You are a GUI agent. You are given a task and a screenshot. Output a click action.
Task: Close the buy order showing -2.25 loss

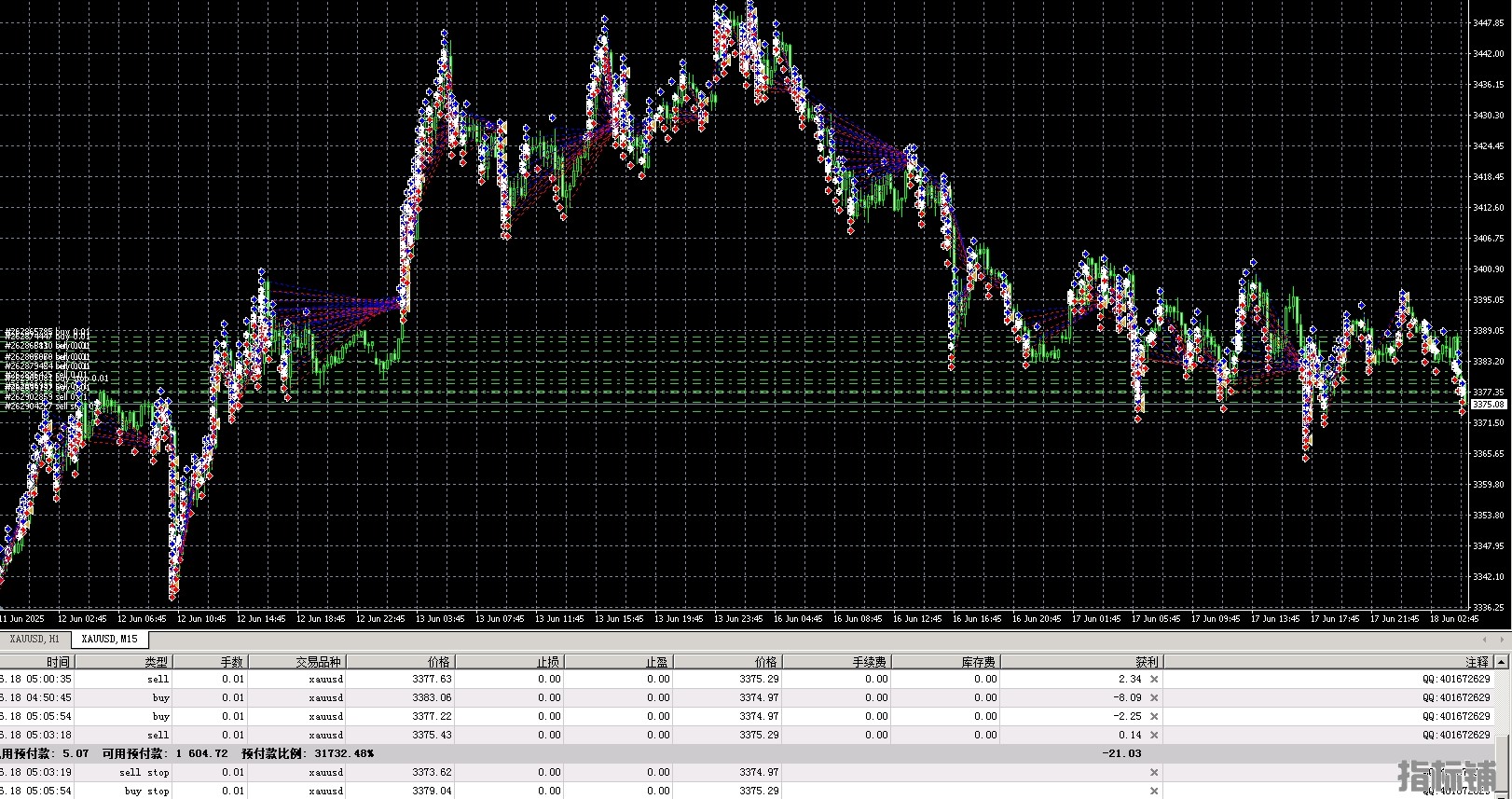(1154, 716)
